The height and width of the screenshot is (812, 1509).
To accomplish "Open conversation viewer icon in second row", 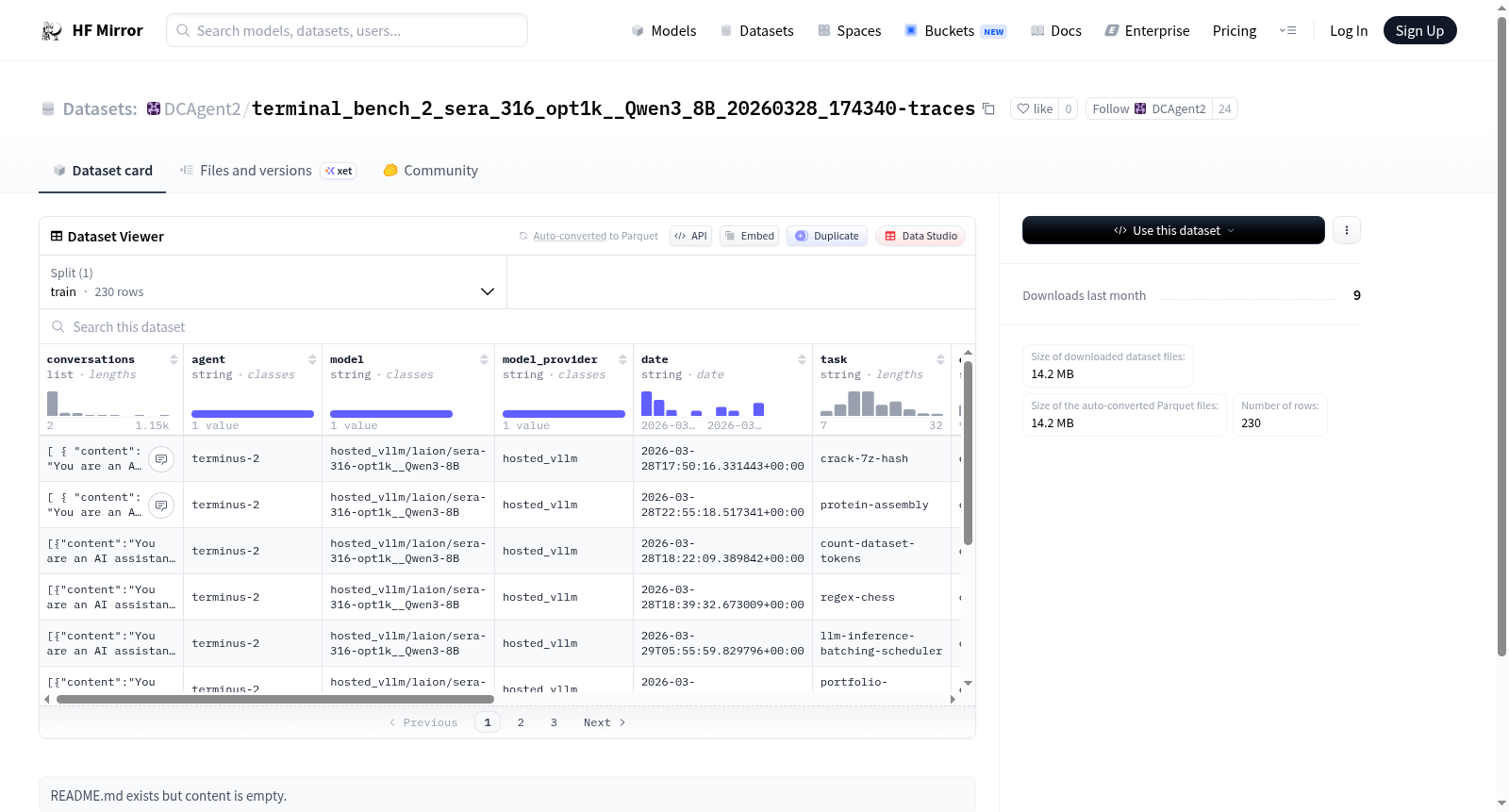I will click(x=161, y=505).
